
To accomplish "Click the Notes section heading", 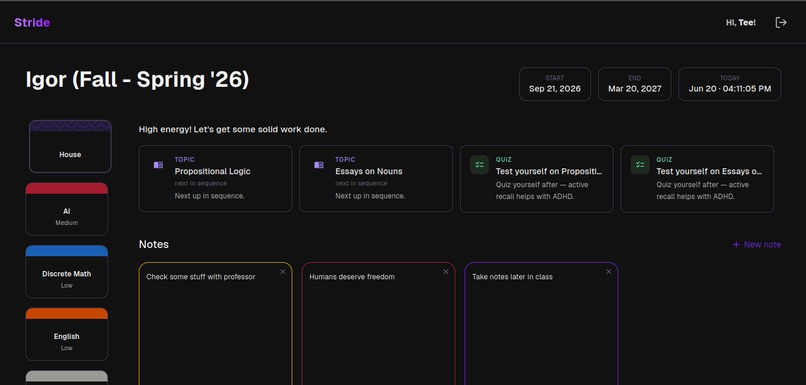I will tap(154, 244).
